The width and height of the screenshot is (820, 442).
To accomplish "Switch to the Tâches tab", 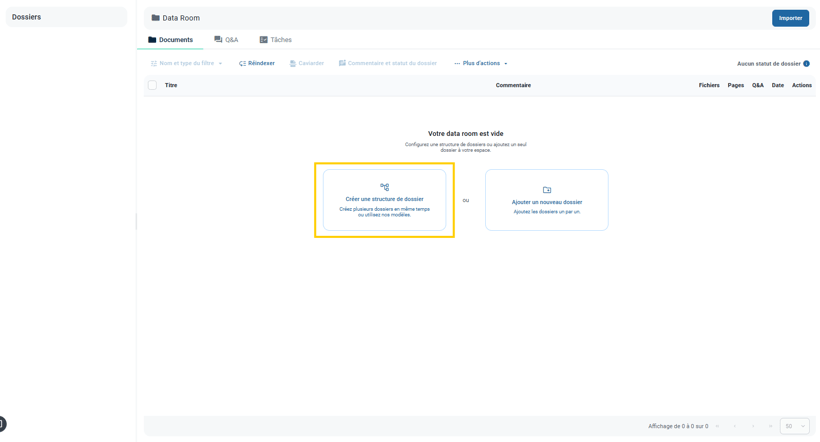I will tap(275, 40).
